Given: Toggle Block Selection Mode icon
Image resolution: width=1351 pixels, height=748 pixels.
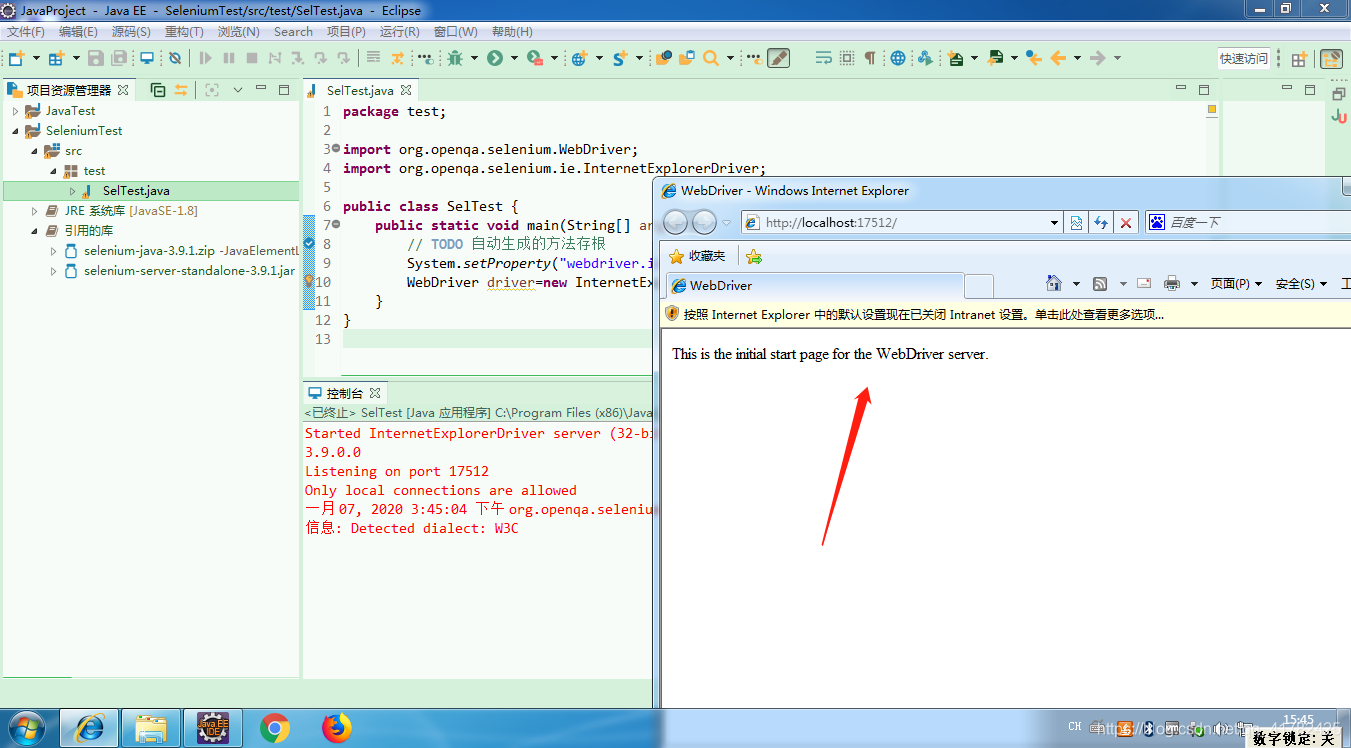Looking at the screenshot, I should point(847,58).
